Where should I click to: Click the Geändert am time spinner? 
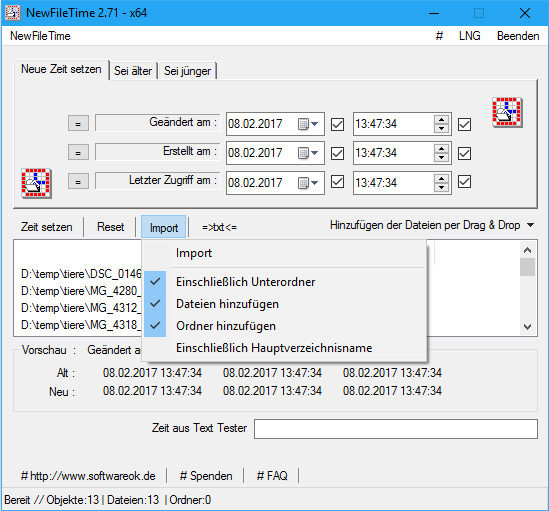(x=442, y=124)
